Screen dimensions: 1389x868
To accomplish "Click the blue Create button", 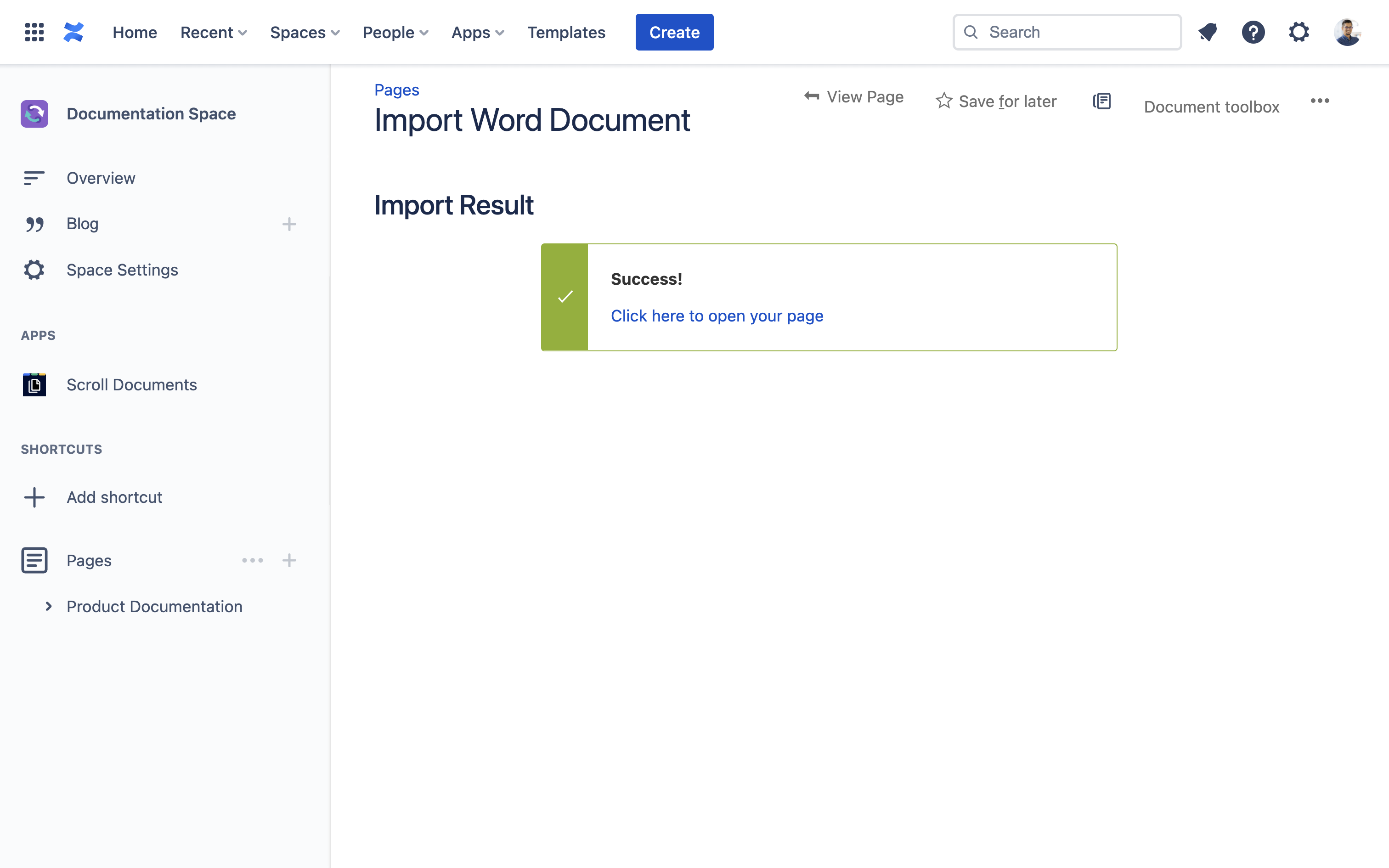I will [x=674, y=32].
